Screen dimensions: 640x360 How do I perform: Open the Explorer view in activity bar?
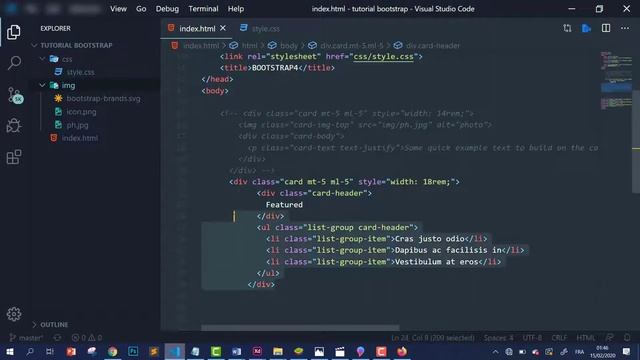13,32
